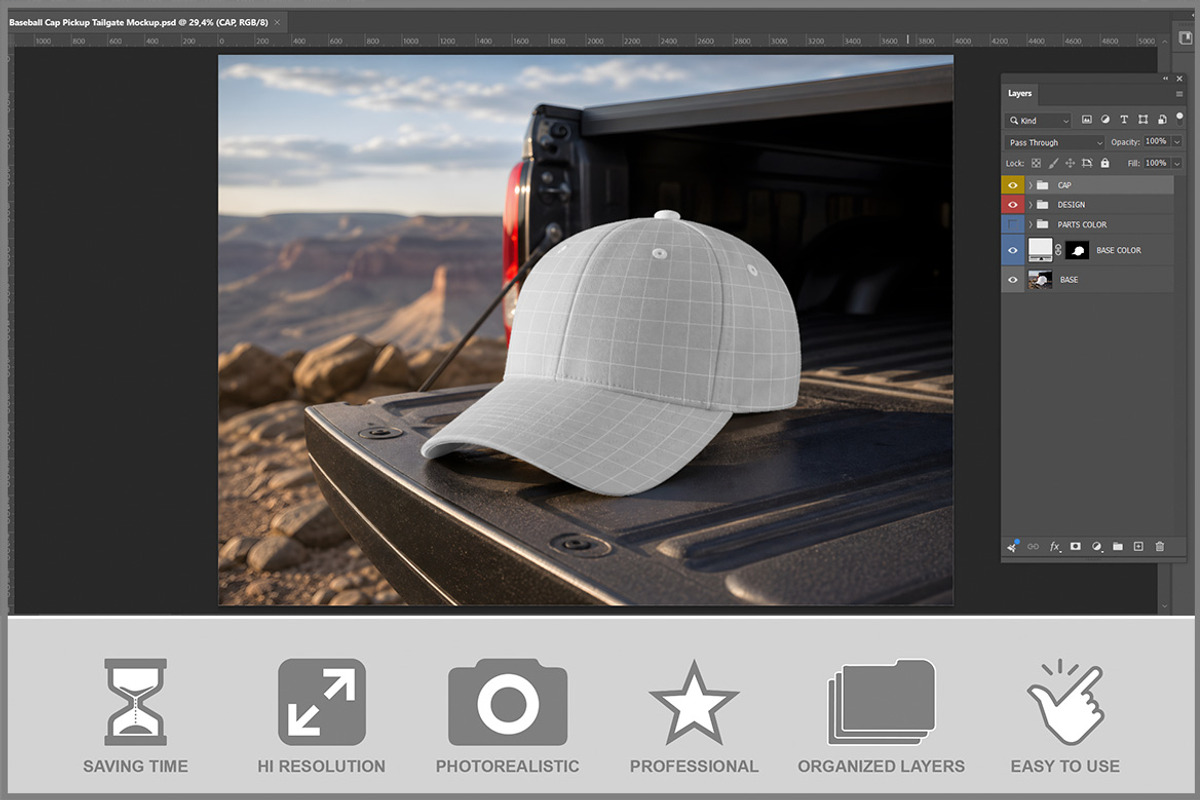This screenshot has width=1200, height=800.
Task: Close the Baseball Cap Mockup document tab
Action: pyautogui.click(x=277, y=22)
